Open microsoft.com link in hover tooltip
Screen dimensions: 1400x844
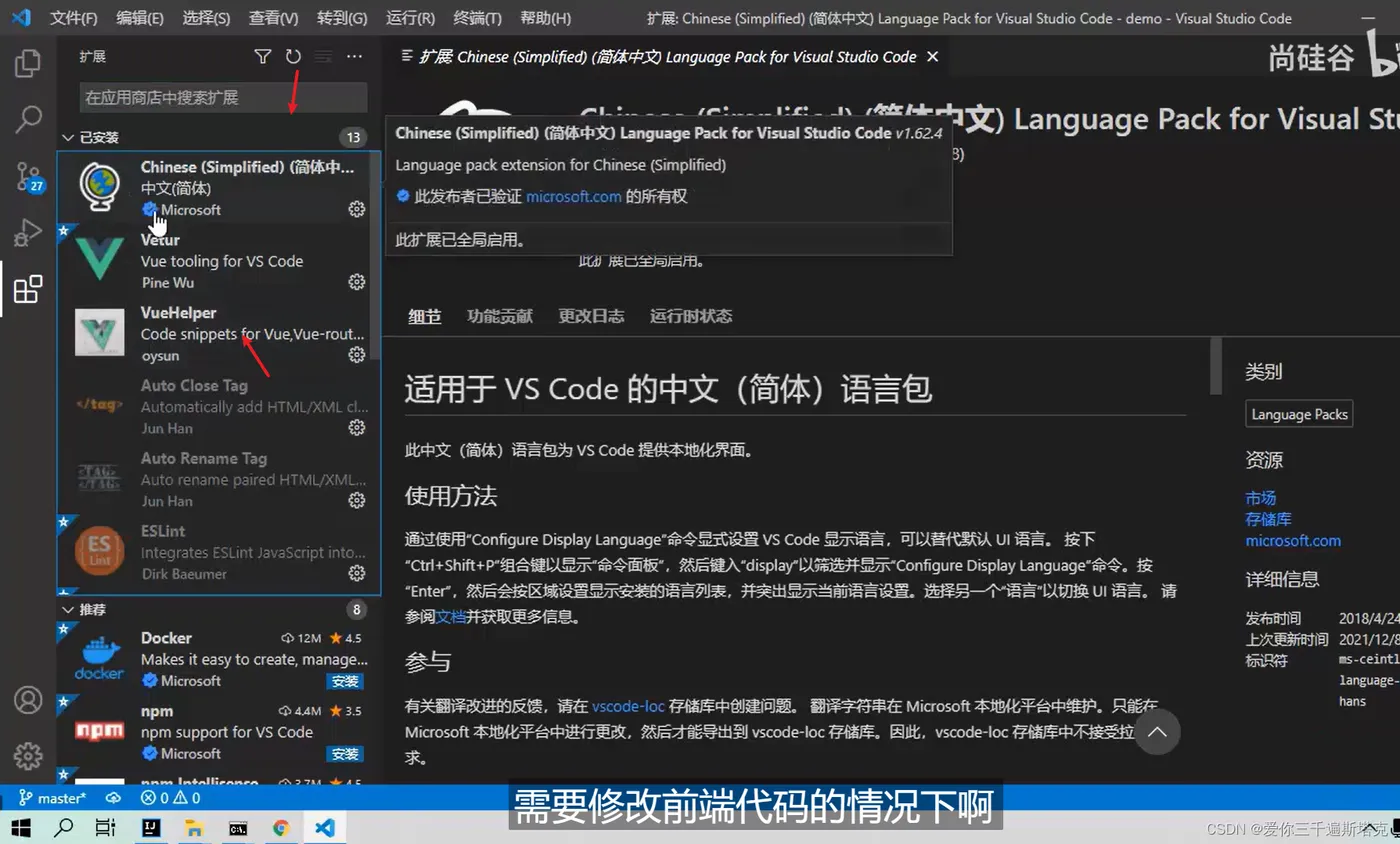574,197
